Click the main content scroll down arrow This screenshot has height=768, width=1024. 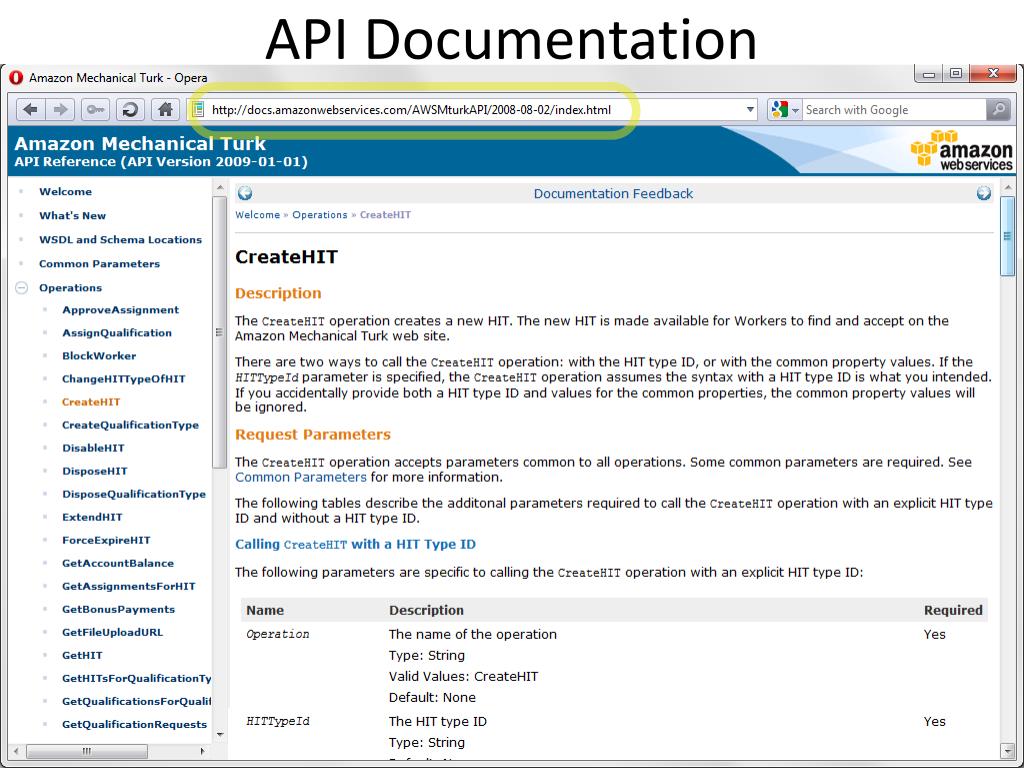coord(1006,751)
